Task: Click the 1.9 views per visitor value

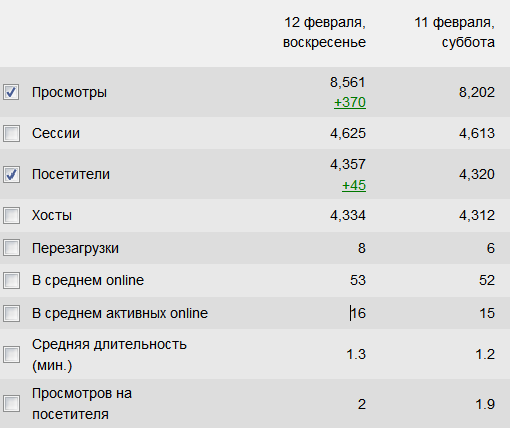Action: 485,404
